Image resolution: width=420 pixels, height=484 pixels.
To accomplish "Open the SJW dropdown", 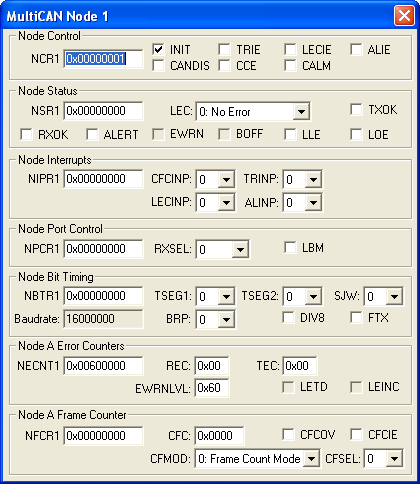I will (x=383, y=296).
